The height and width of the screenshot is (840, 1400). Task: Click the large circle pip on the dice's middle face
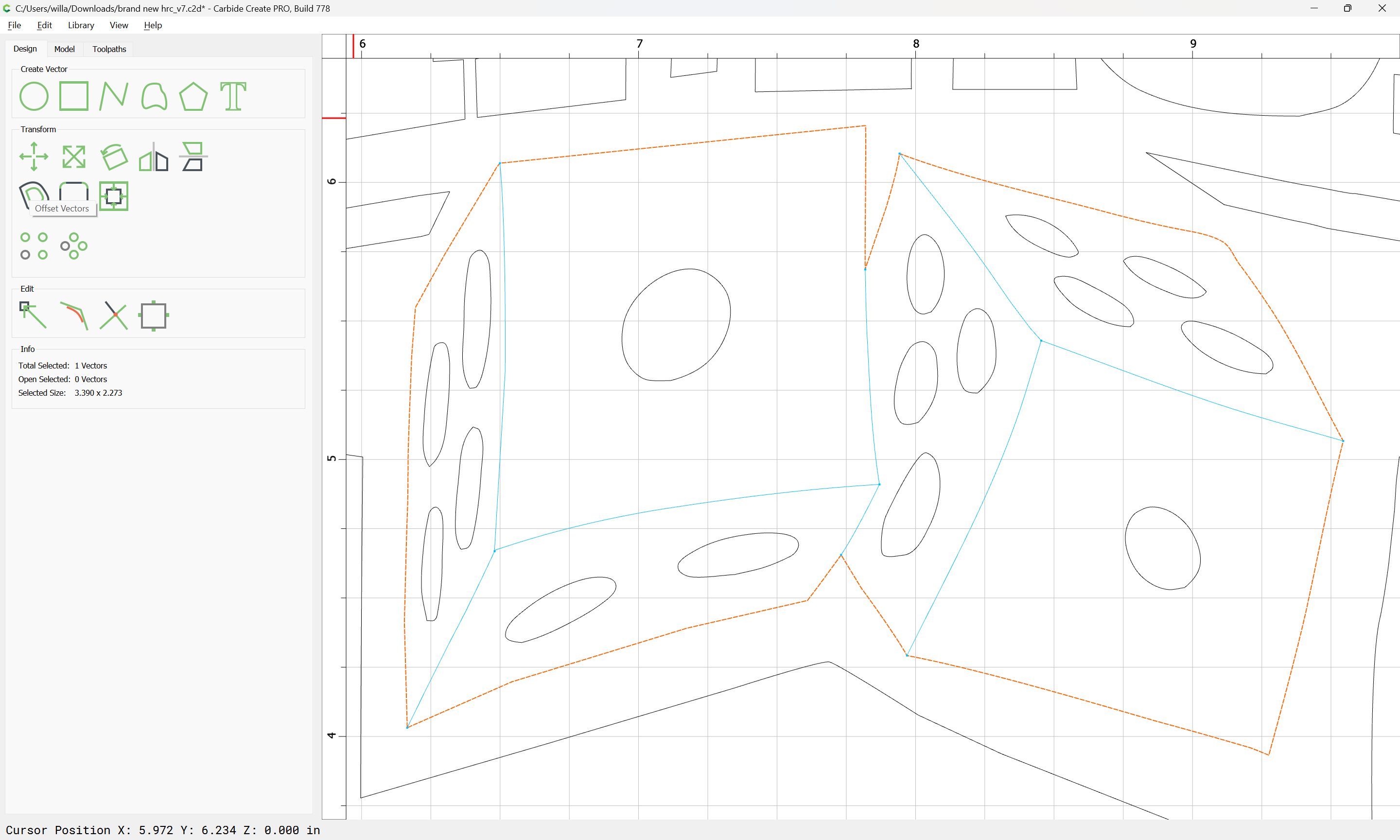point(676,325)
